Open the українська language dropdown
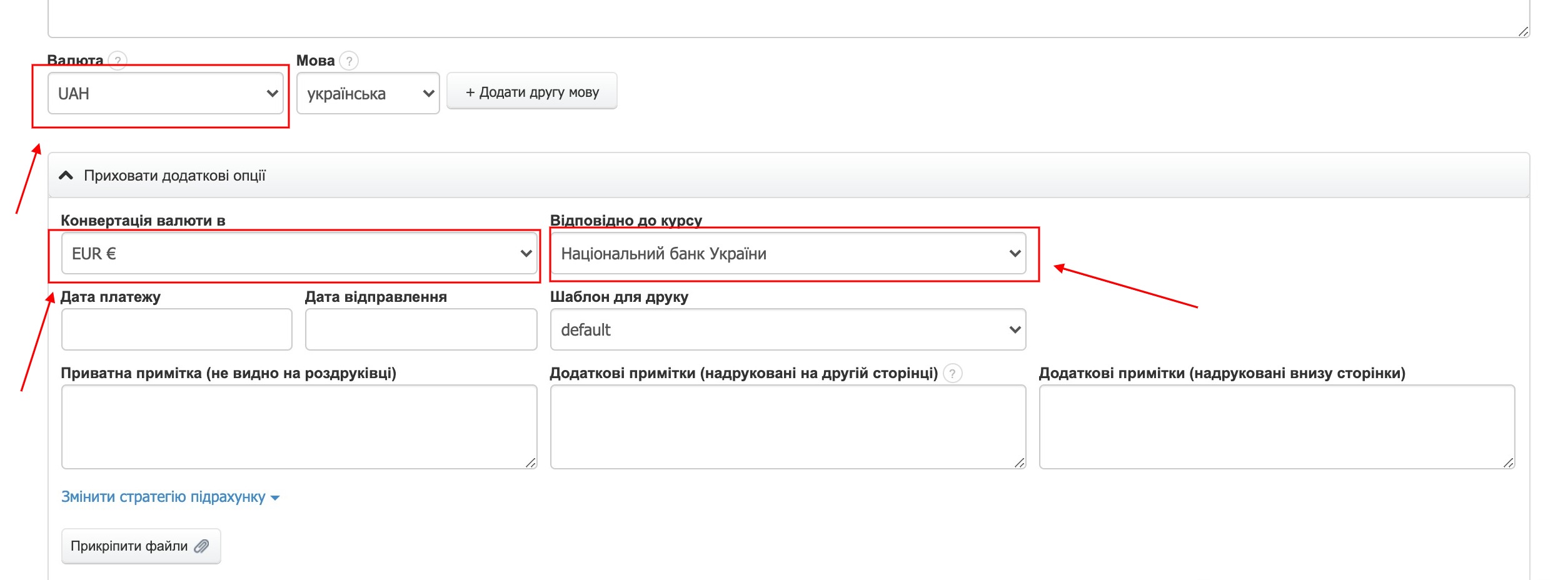This screenshot has width=1568, height=580. click(368, 94)
